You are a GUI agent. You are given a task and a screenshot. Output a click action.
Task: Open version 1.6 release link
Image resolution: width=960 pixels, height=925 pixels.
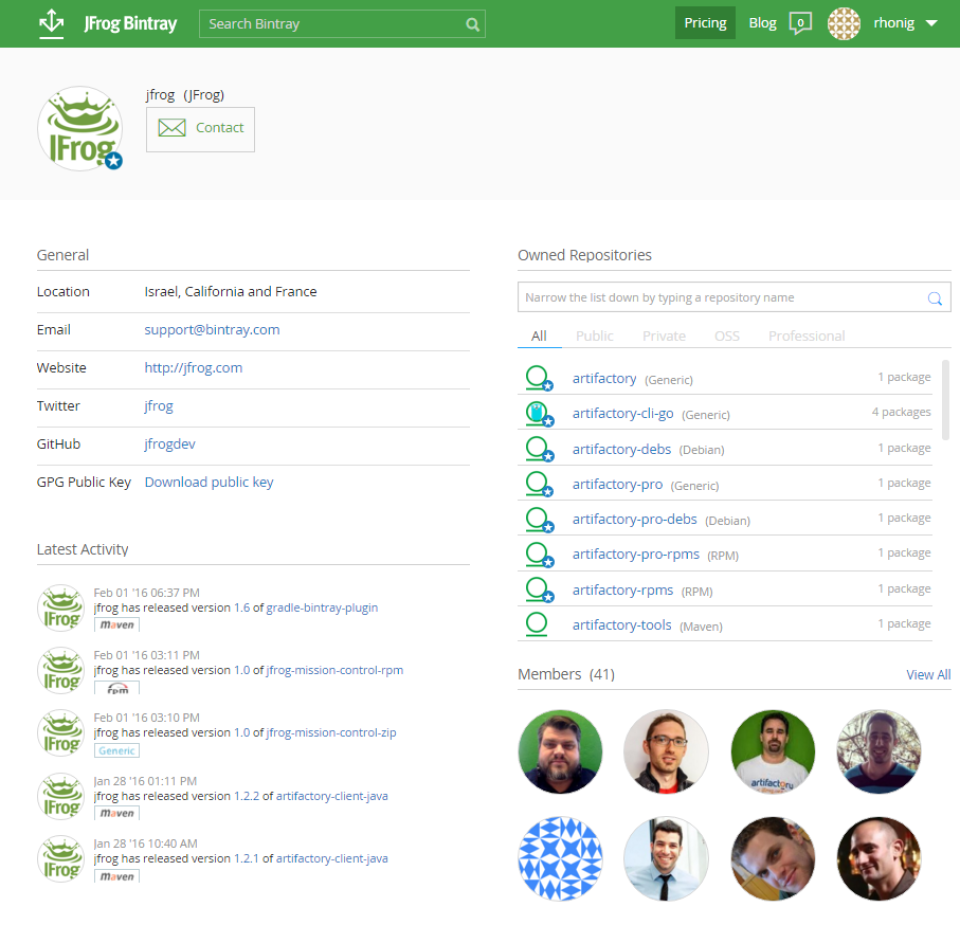tap(242, 608)
